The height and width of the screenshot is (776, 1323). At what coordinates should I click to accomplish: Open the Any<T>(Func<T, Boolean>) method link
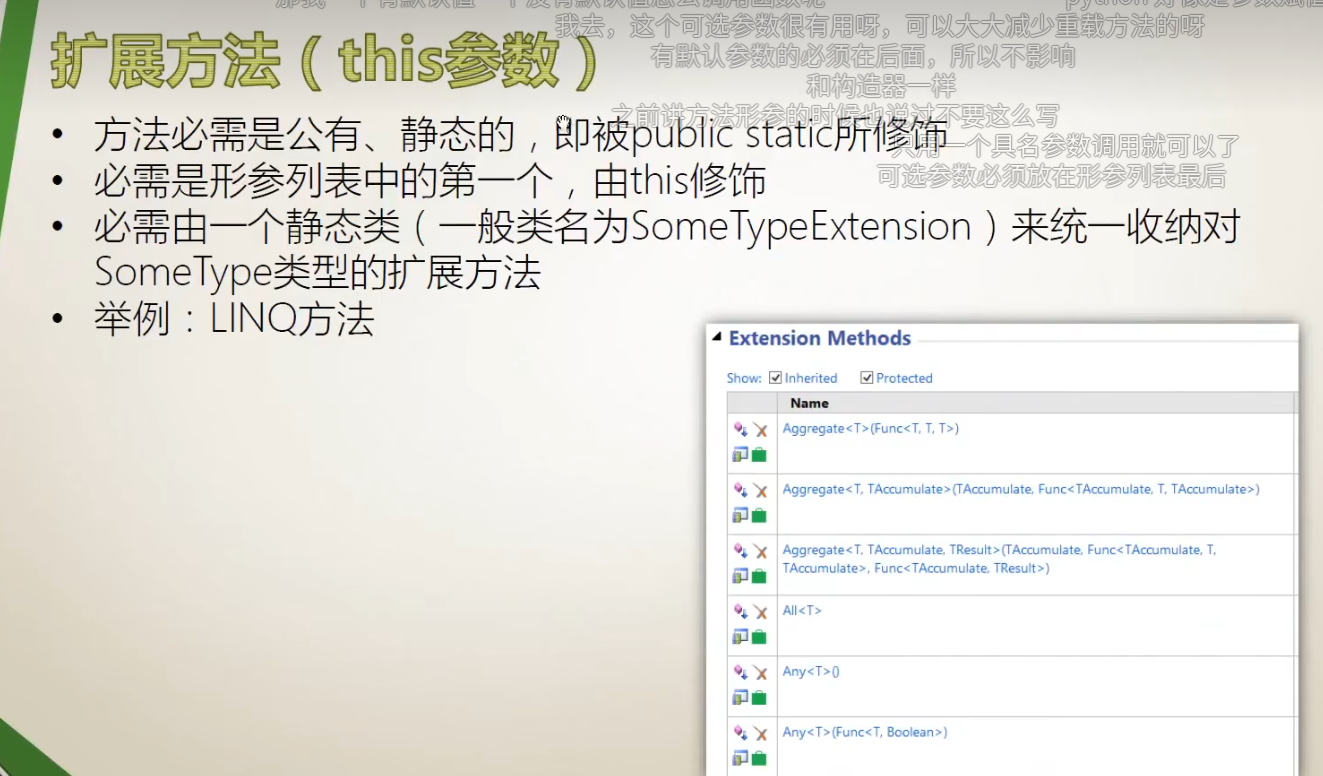[865, 733]
